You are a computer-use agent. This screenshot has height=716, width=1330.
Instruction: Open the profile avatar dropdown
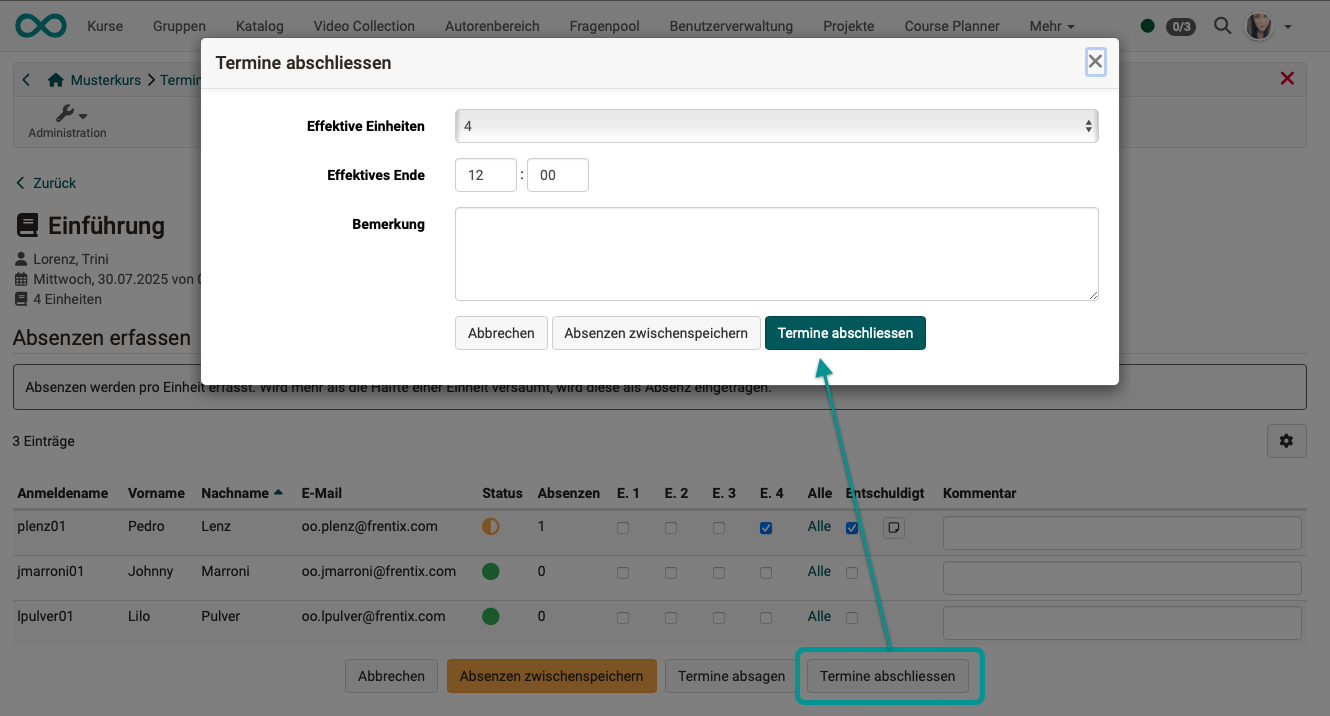1258,26
